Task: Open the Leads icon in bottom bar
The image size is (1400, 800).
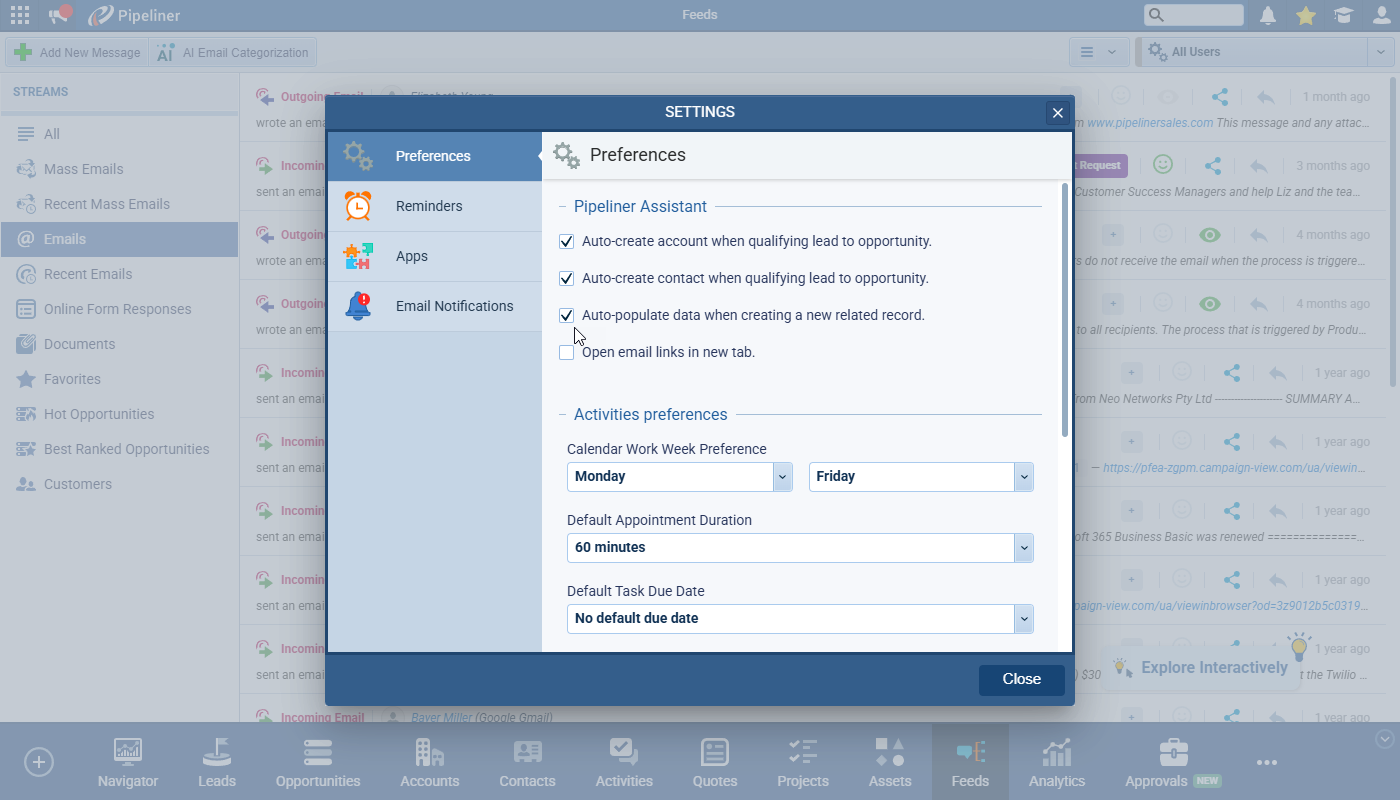Action: coord(217,753)
